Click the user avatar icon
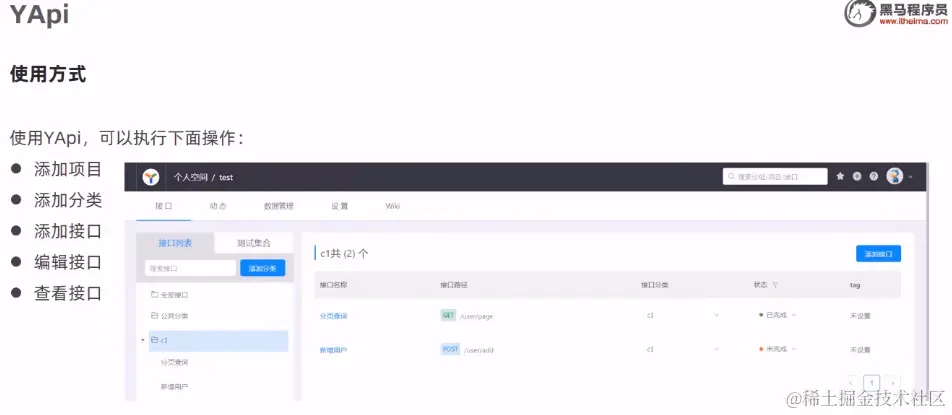Image resolution: width=952 pixels, height=415 pixels. [894, 177]
